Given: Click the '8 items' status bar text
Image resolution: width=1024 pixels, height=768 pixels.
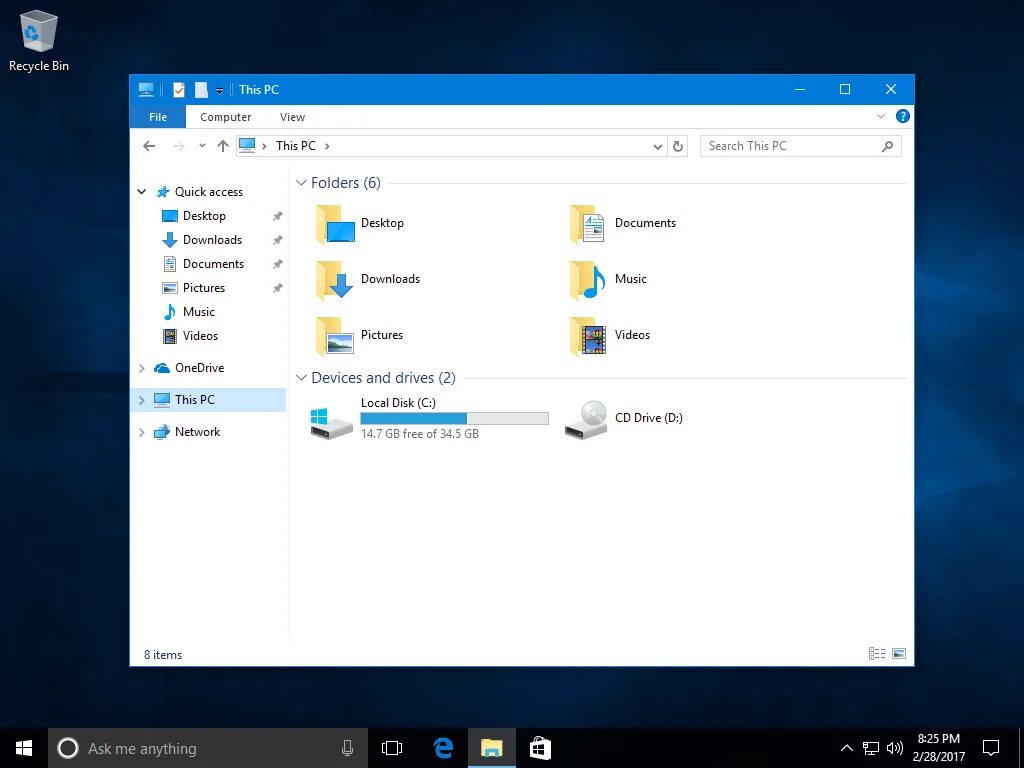Looking at the screenshot, I should coord(163,655).
